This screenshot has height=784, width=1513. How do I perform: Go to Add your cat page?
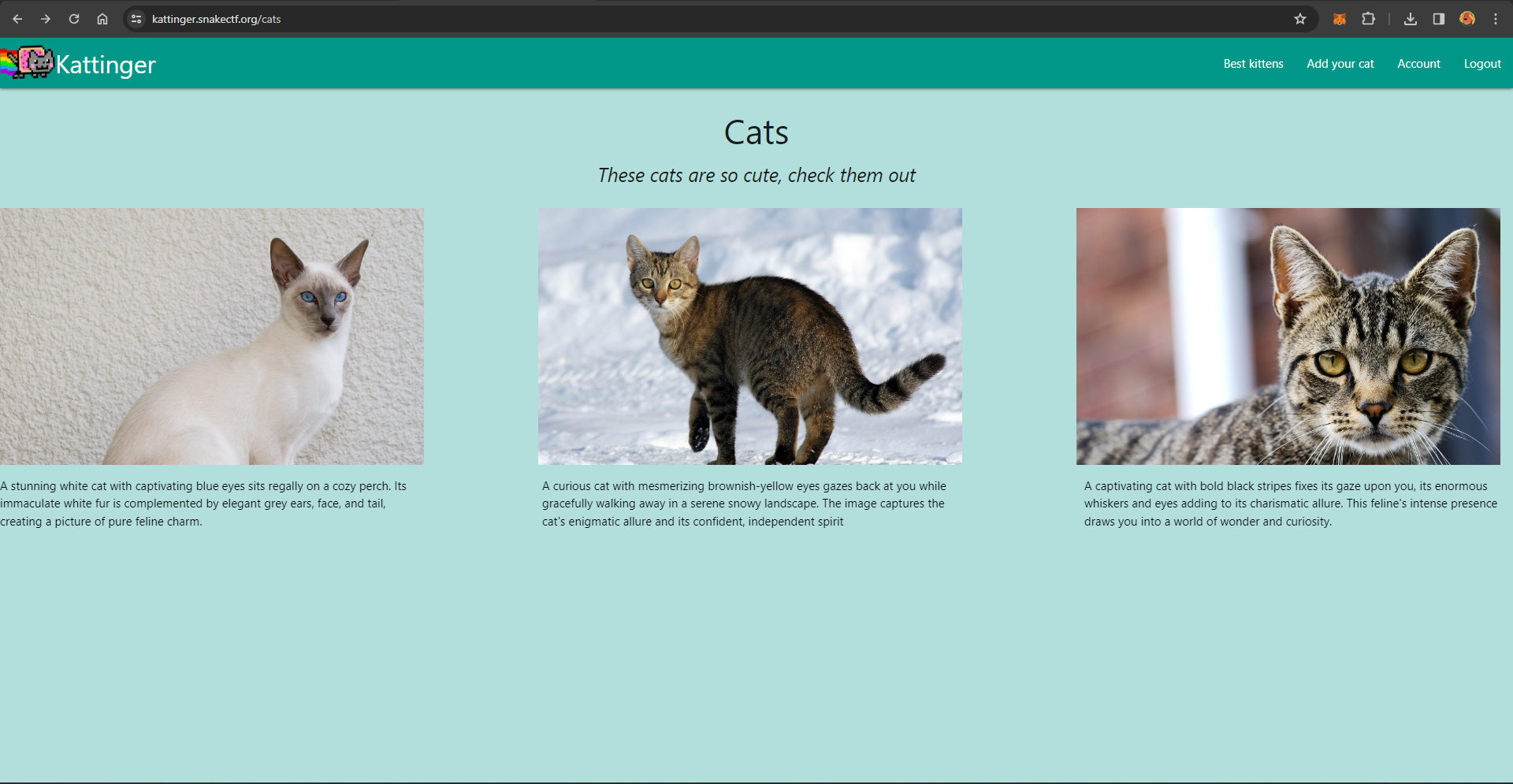(1340, 64)
